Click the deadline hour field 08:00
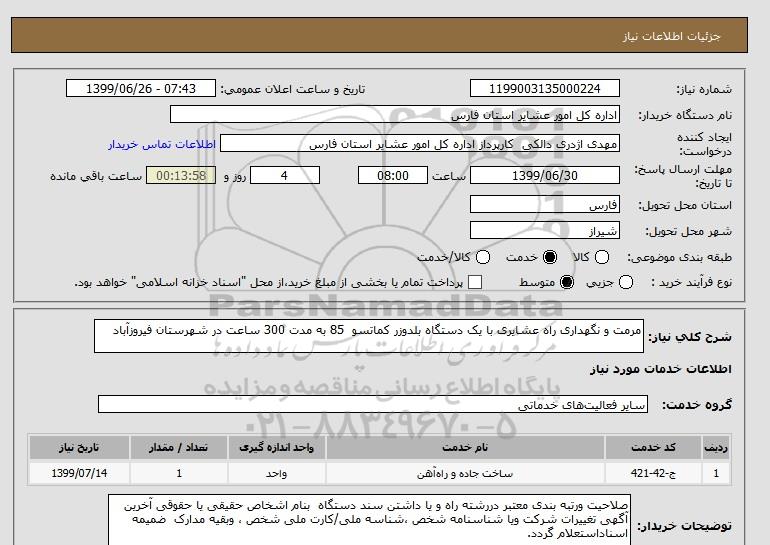Screen dimensions: 770x545 393,175
